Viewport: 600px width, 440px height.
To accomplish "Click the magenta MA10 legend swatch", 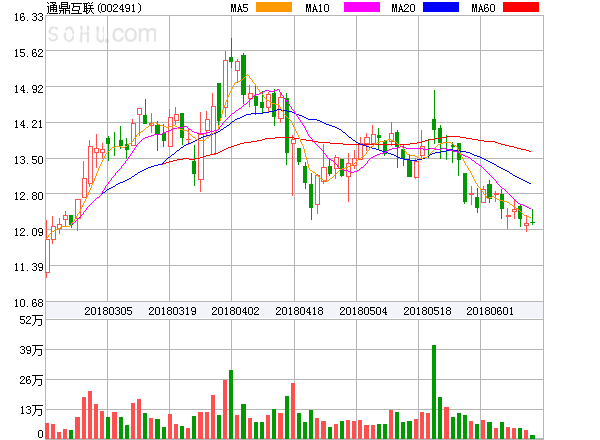I will (362, 7).
